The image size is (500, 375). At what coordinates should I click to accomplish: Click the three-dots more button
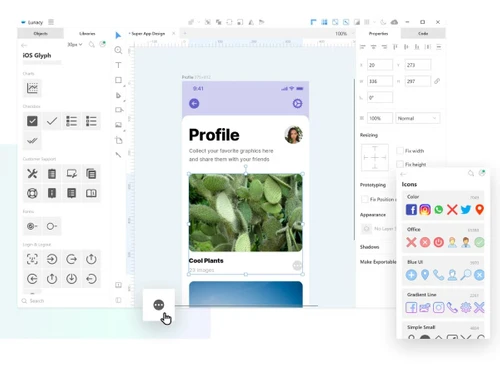point(159,305)
